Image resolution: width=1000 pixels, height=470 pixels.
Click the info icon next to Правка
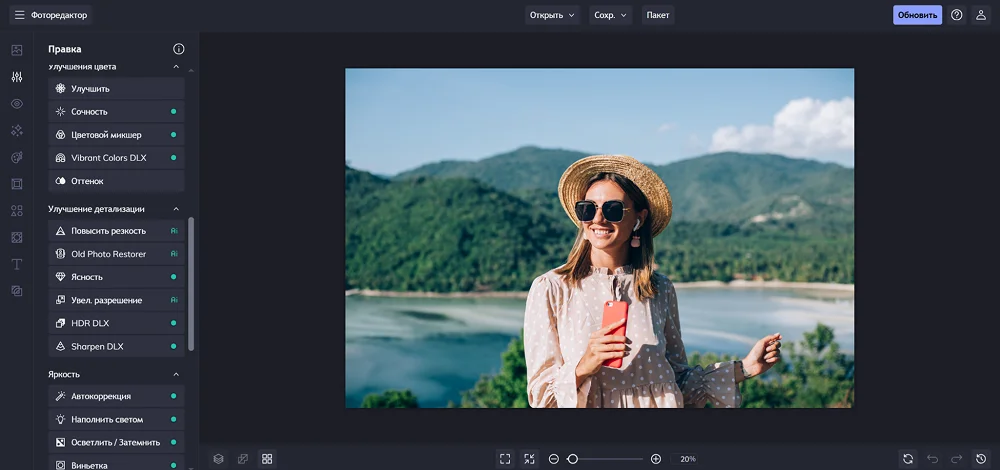click(179, 49)
